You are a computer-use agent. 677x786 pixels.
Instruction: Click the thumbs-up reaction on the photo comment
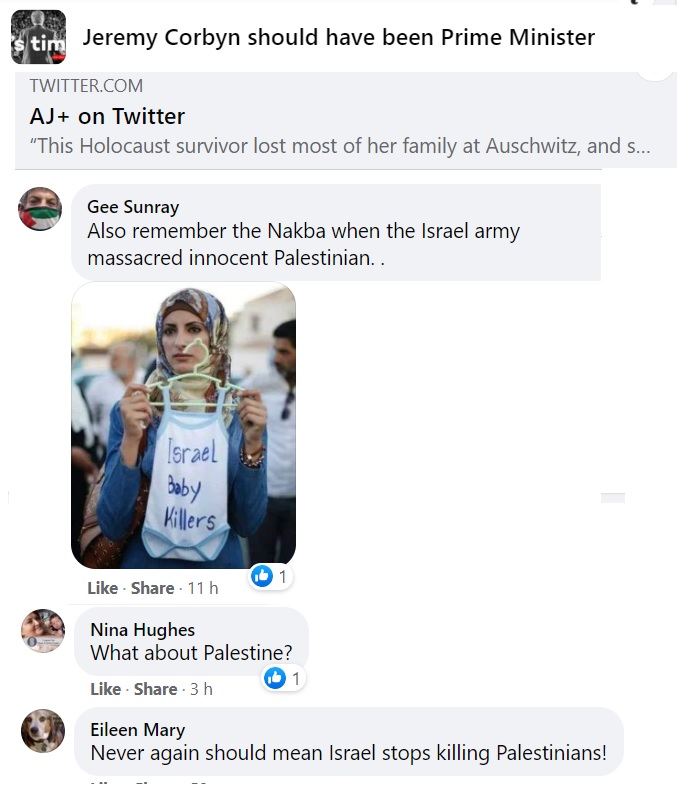pos(262,576)
